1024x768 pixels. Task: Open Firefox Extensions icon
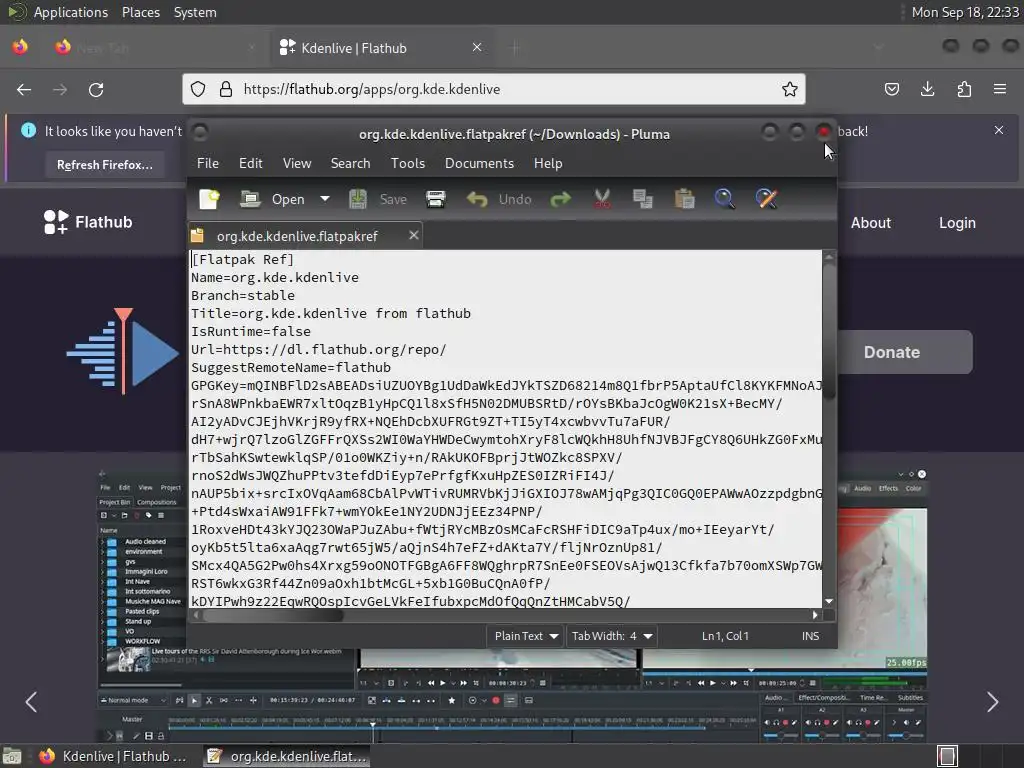964,89
